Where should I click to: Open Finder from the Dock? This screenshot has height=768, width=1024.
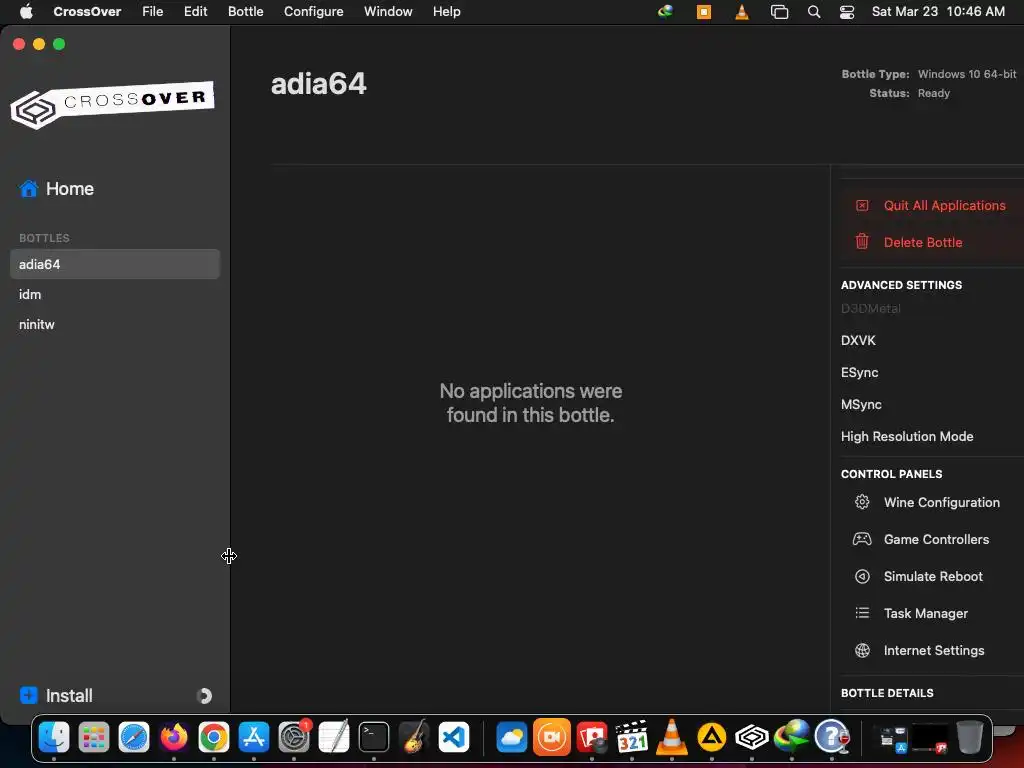54,738
